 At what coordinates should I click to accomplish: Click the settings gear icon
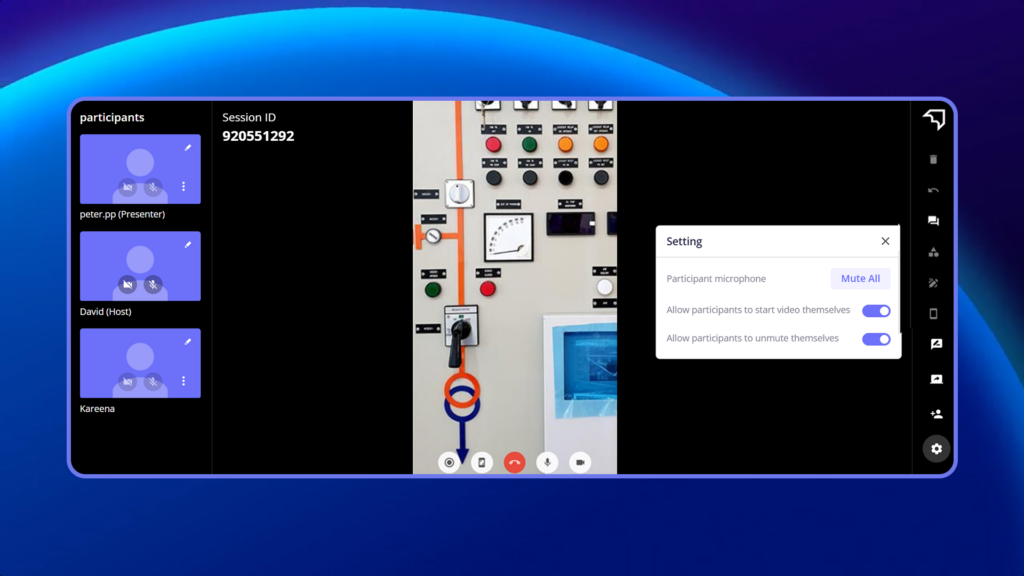pos(936,449)
